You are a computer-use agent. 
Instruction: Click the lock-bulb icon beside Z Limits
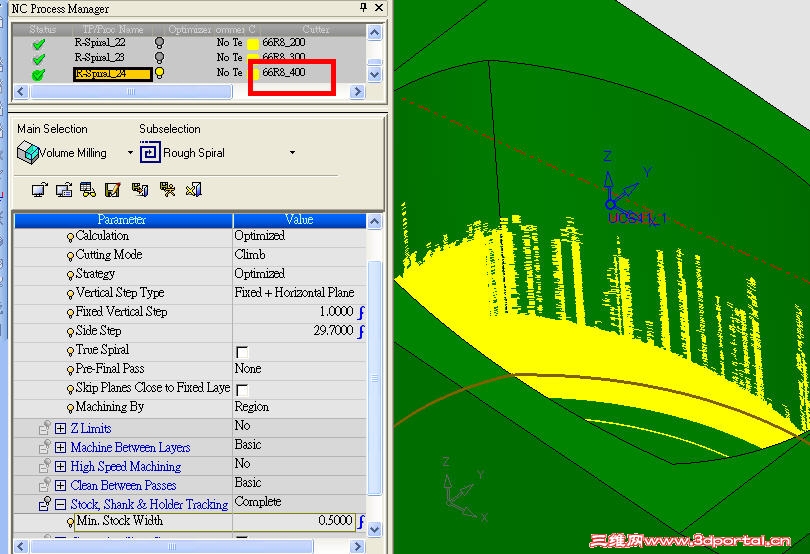45,427
